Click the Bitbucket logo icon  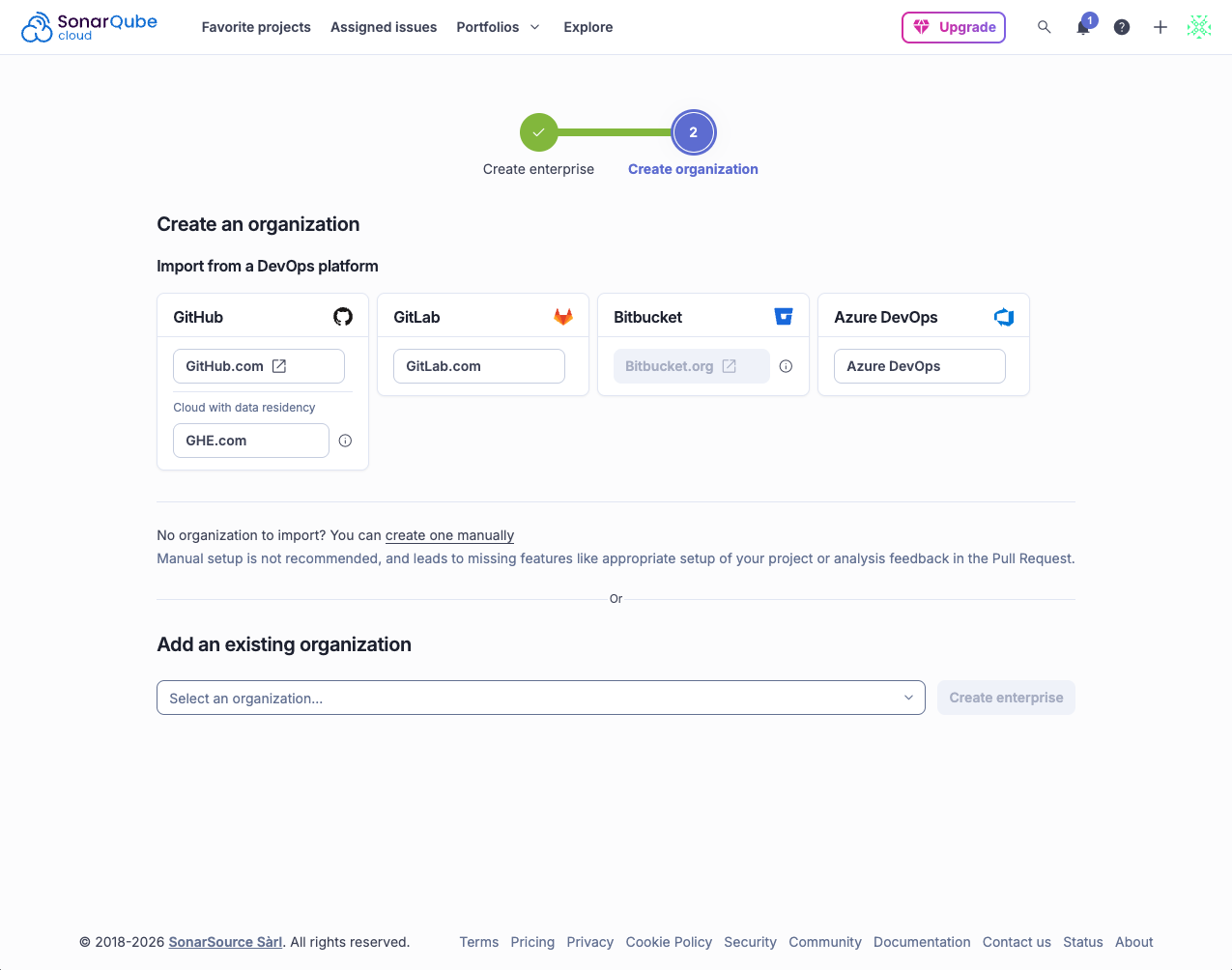[x=784, y=317]
